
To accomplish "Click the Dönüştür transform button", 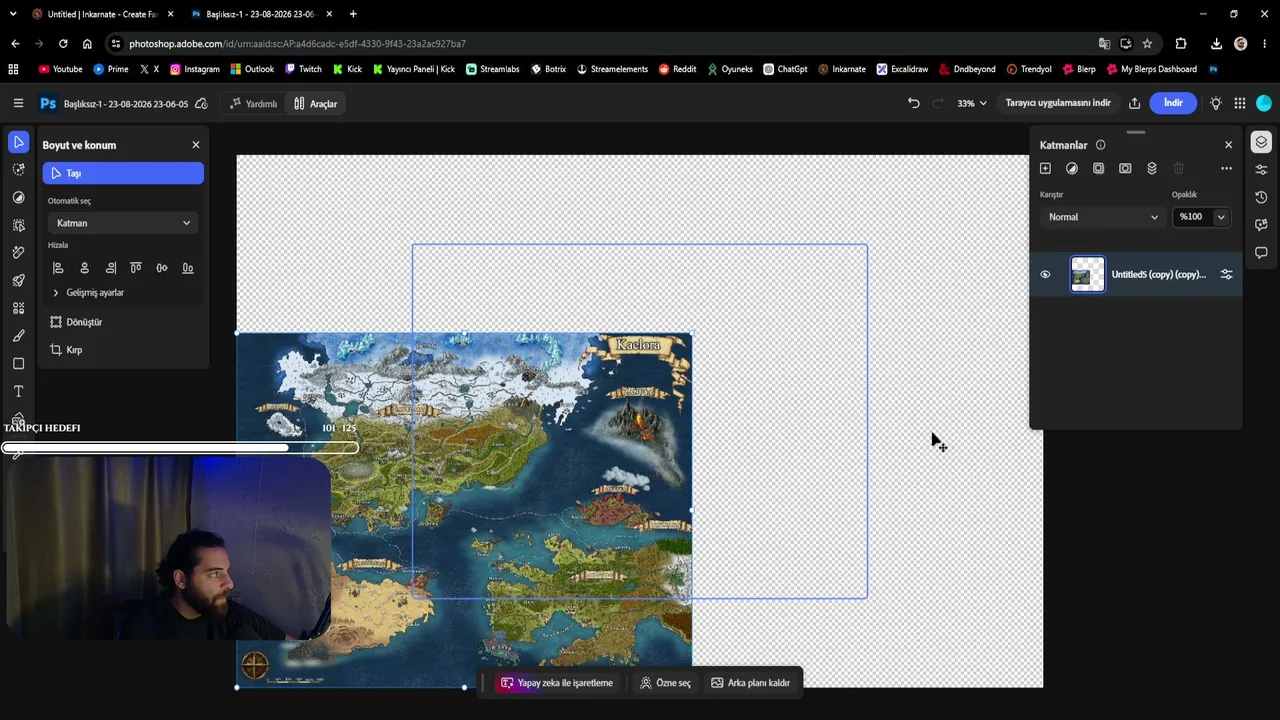I will pyautogui.click(x=76, y=322).
